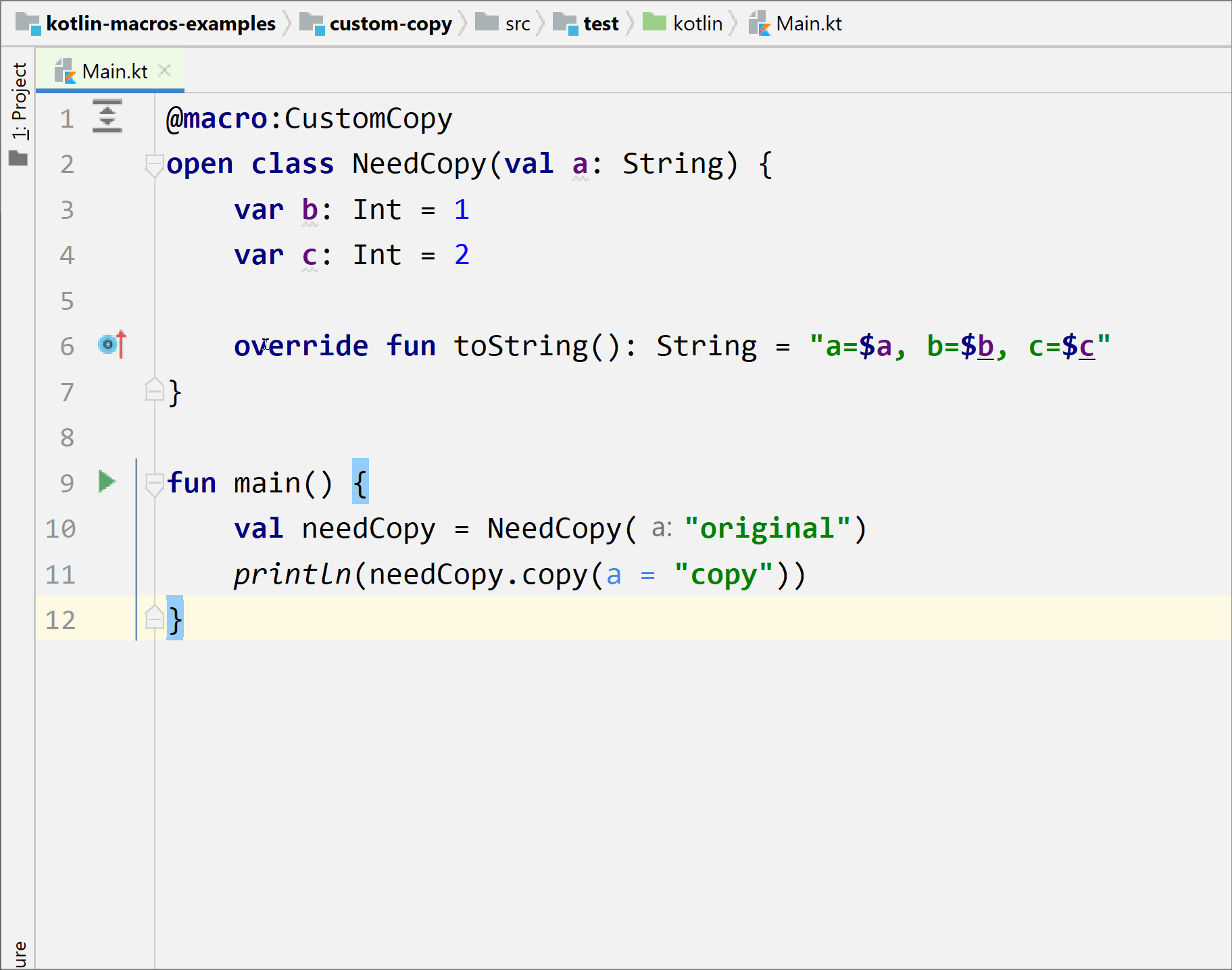The width and height of the screenshot is (1232, 970).
Task: Click the value 1 on line 3
Action: 462,210
